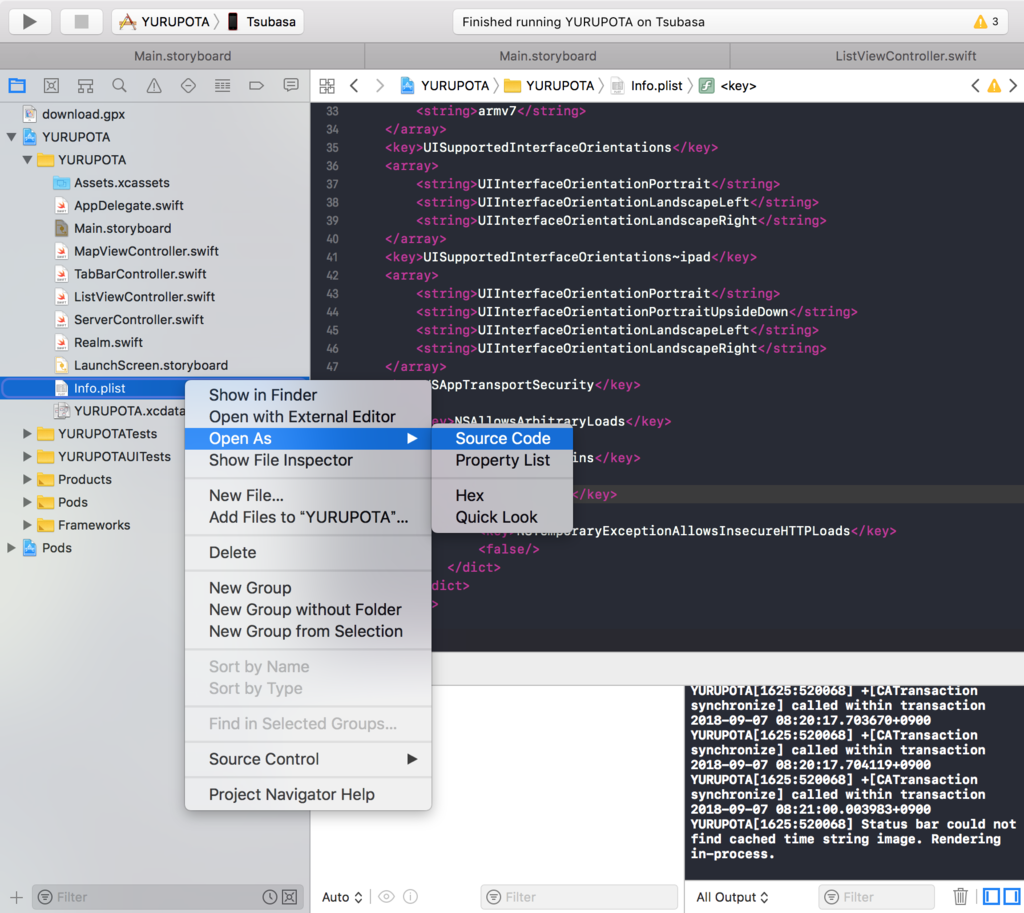
Task: Choose New File… from context menu
Action: click(x=308, y=496)
